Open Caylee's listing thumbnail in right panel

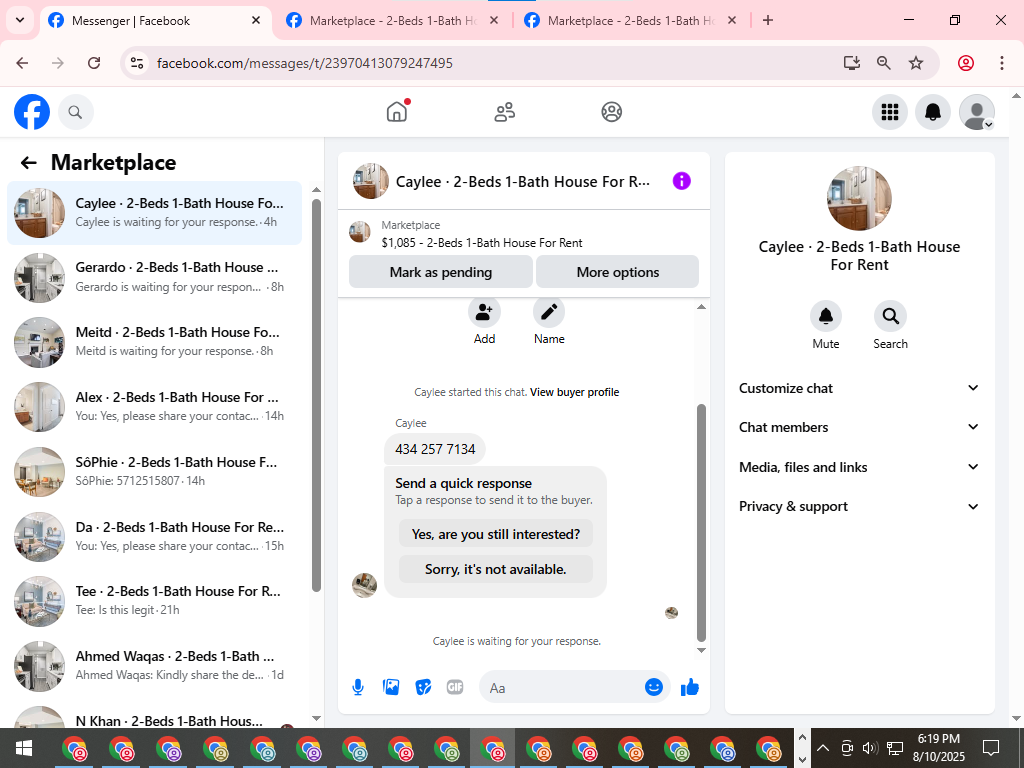coord(859,199)
